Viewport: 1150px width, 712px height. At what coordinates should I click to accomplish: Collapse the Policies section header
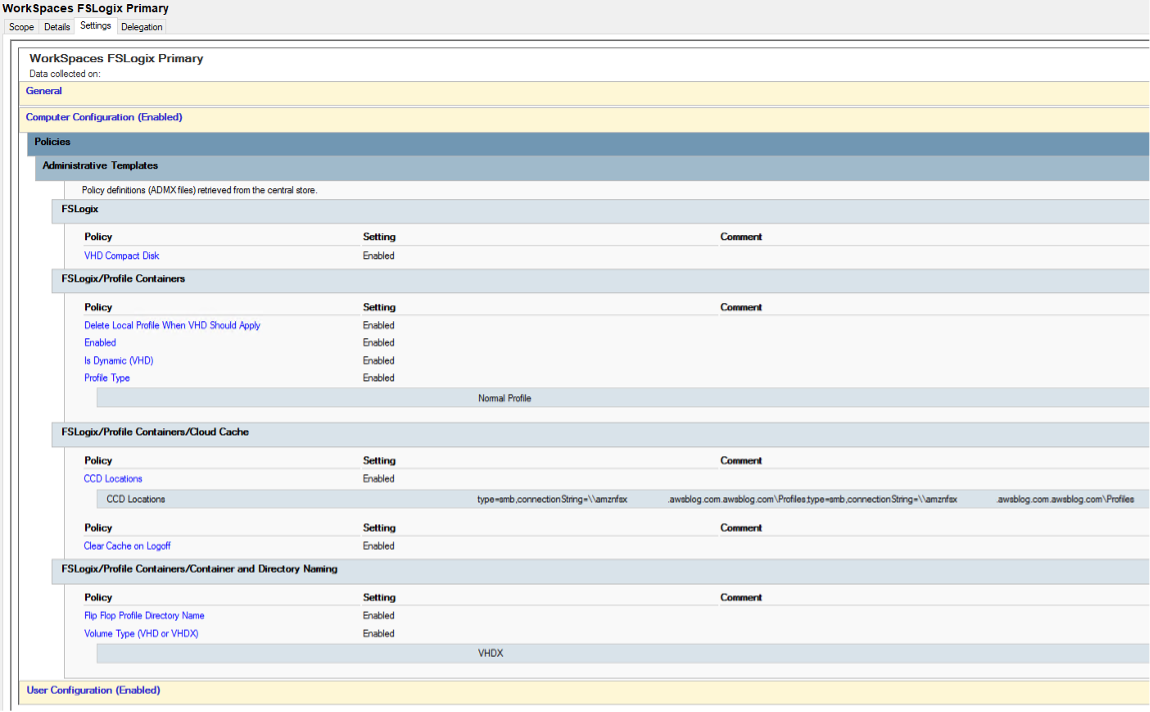pos(51,141)
